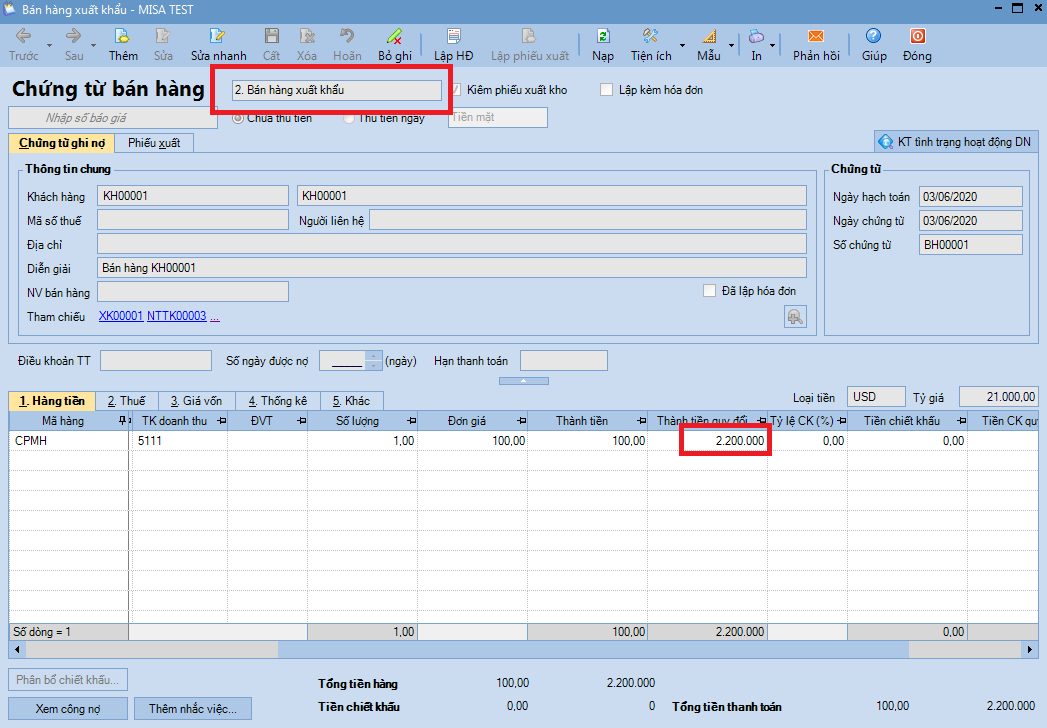This screenshot has height=728, width=1047.
Task: Expand Trước navigation dropdown arrow
Action: (x=49, y=45)
